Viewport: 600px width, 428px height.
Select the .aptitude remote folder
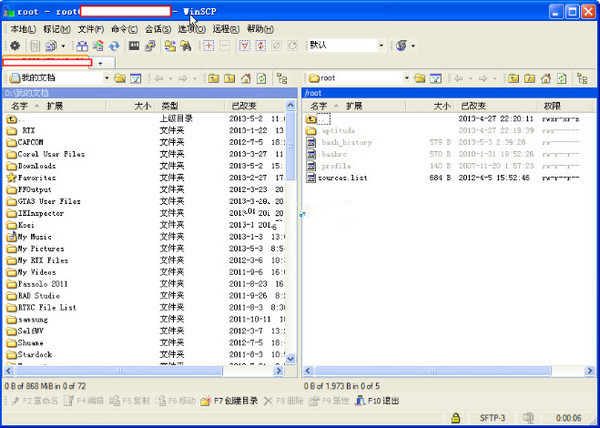[331, 130]
